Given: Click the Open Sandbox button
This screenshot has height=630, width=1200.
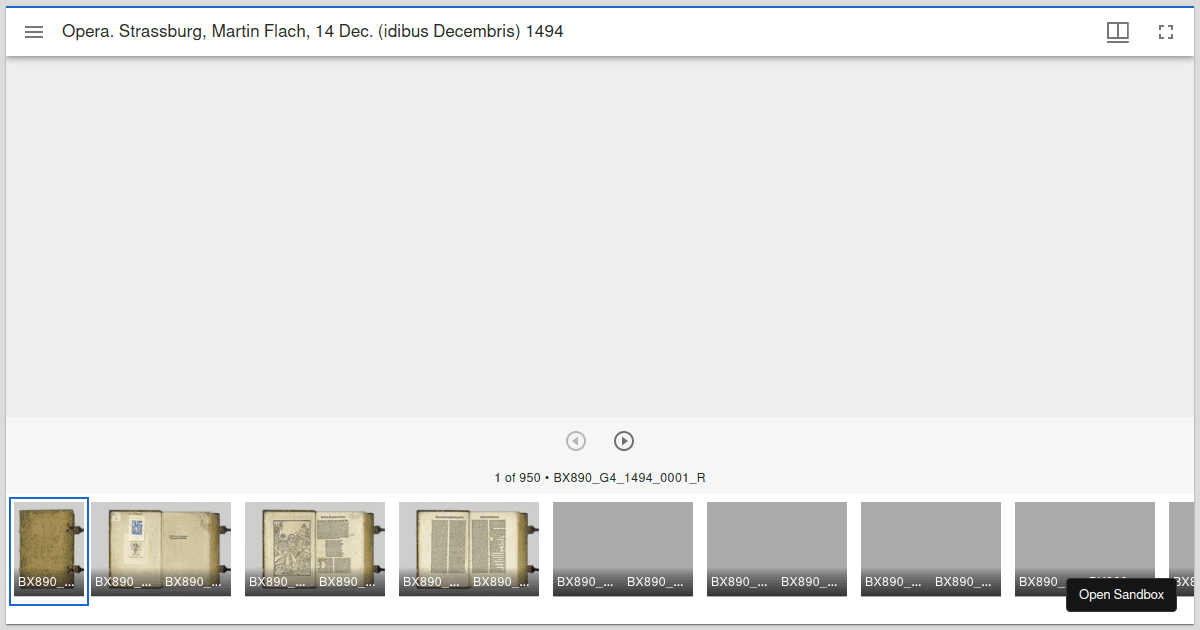Looking at the screenshot, I should tap(1121, 594).
